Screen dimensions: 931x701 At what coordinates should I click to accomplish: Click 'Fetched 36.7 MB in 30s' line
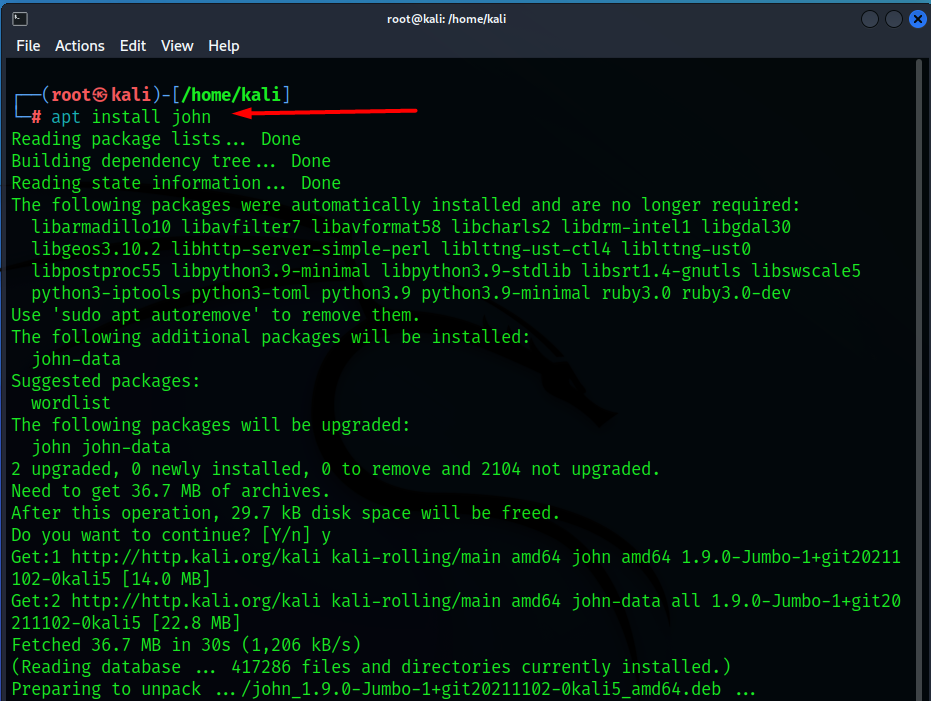(186, 645)
